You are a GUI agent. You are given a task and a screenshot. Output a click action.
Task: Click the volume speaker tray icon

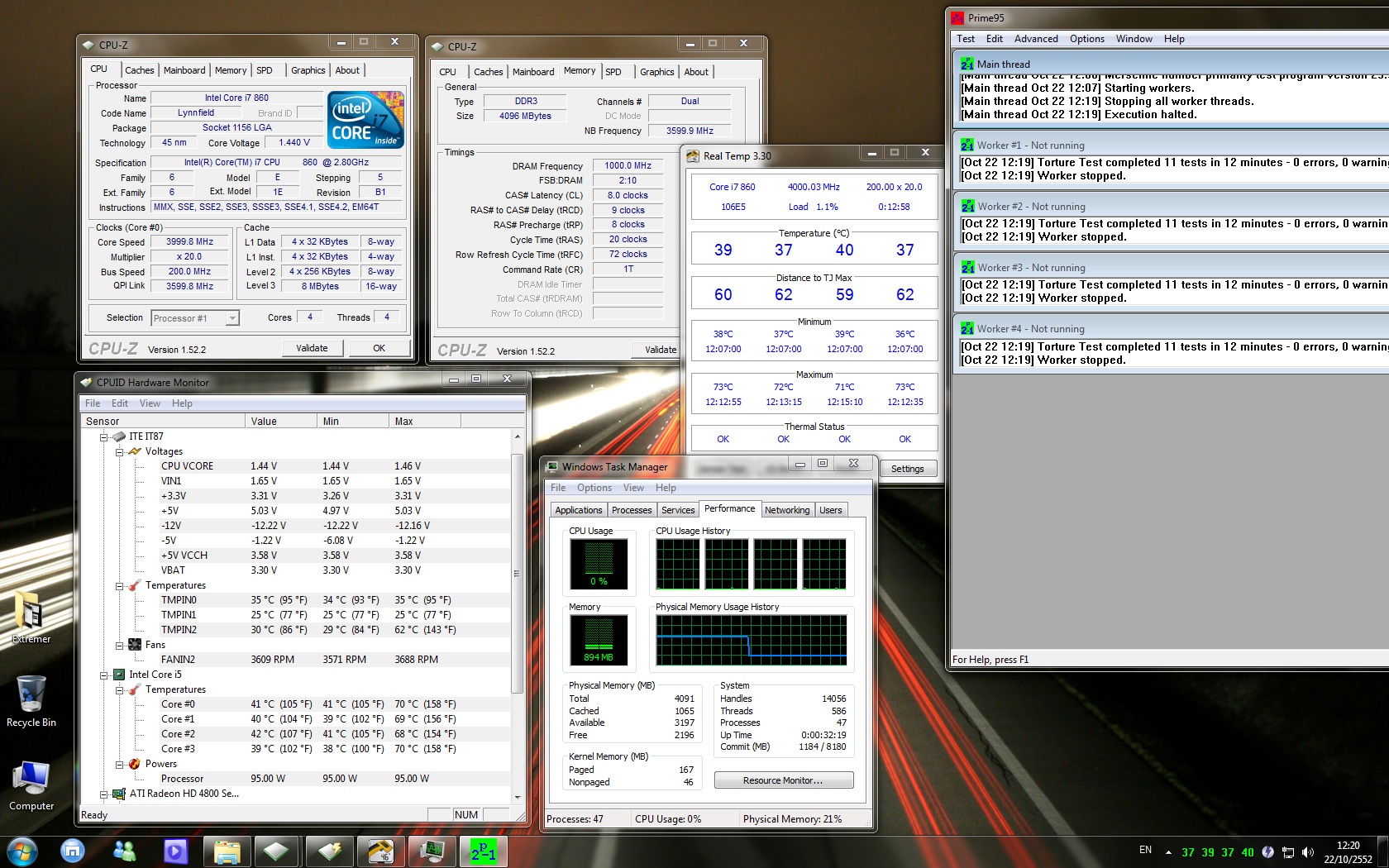click(1307, 852)
